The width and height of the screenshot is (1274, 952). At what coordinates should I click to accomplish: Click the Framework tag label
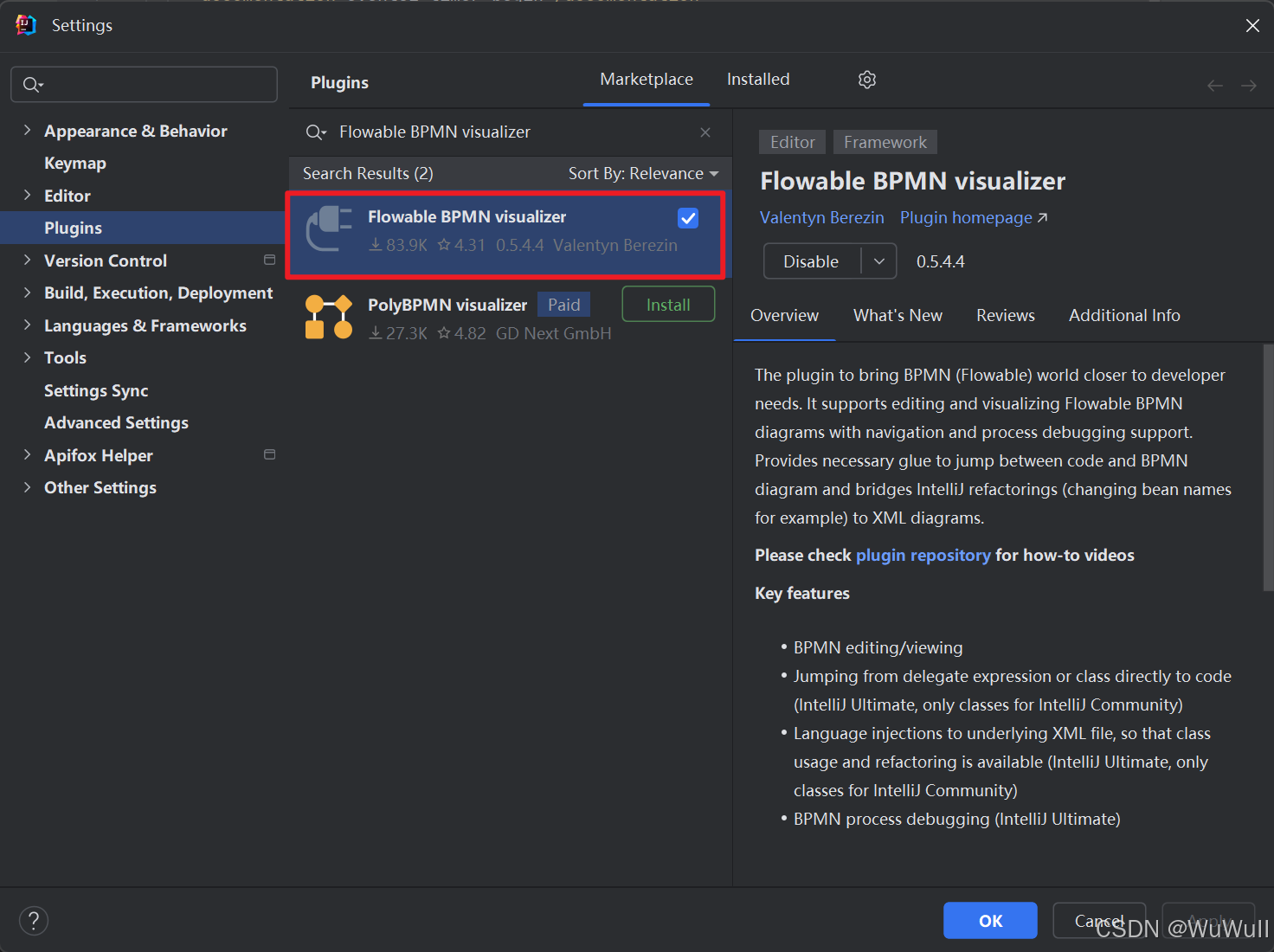[885, 142]
